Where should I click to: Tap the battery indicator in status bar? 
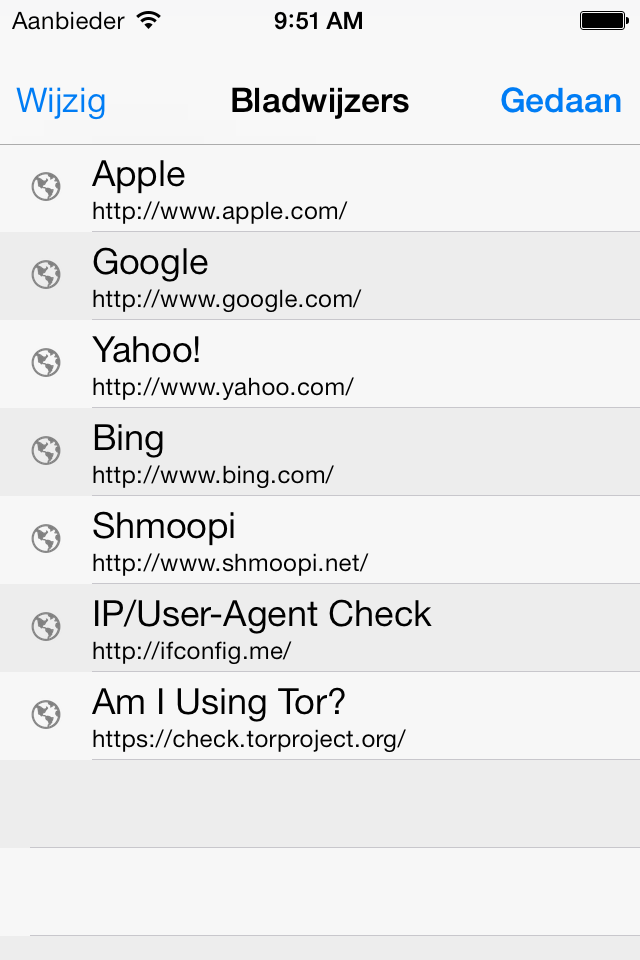click(x=604, y=21)
